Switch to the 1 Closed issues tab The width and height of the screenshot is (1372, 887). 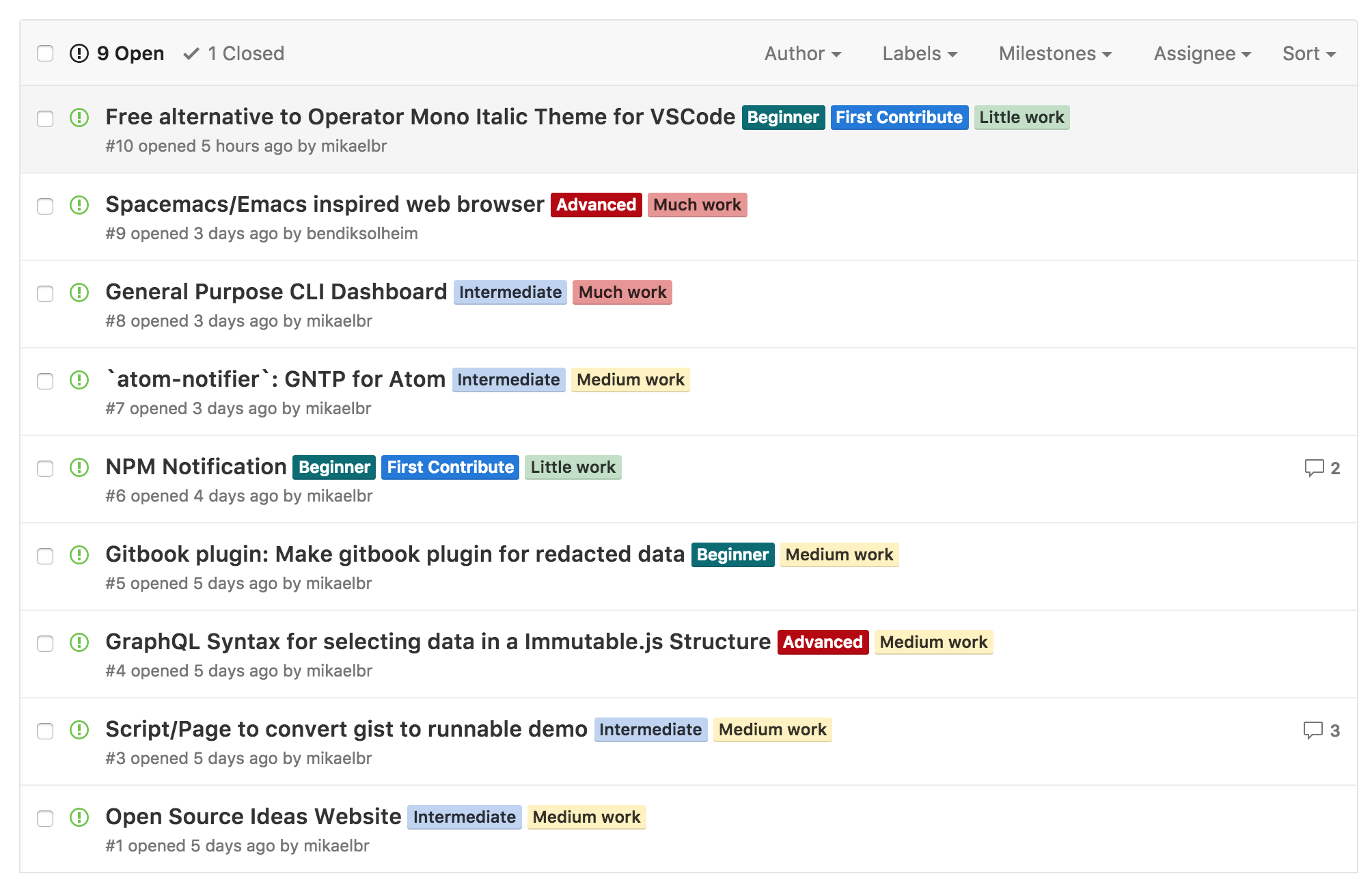(234, 53)
